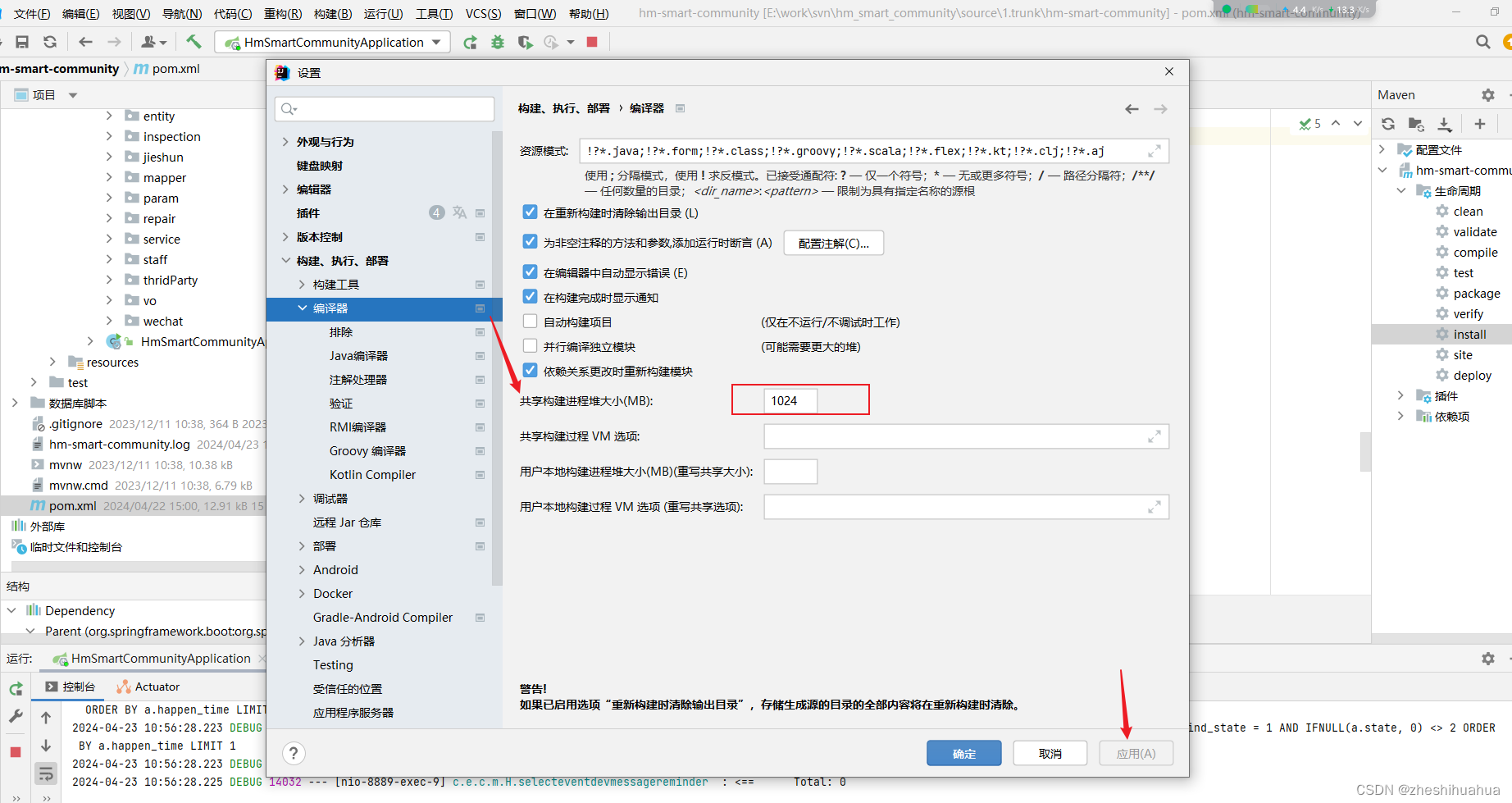This screenshot has height=803, width=1512.
Task: Open Search Everywhere magnifier icon
Action: click(x=1482, y=42)
